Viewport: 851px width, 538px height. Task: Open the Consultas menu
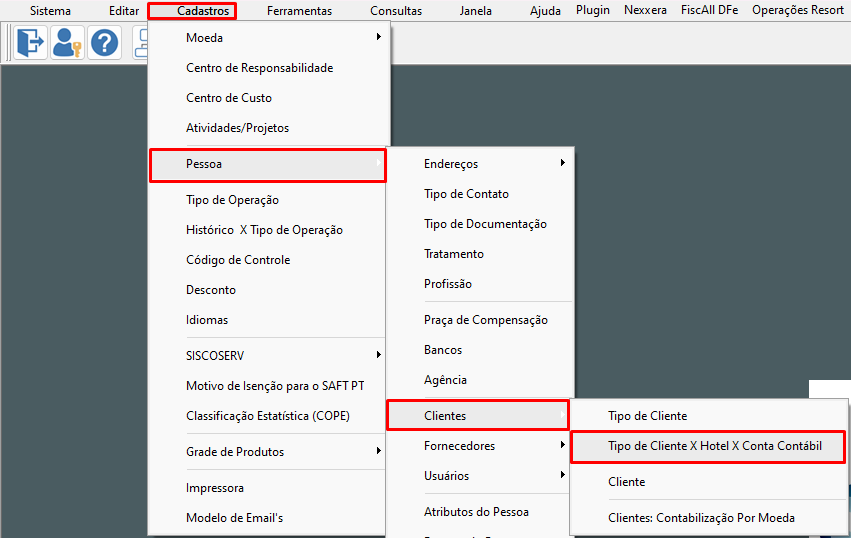pyautogui.click(x=396, y=10)
